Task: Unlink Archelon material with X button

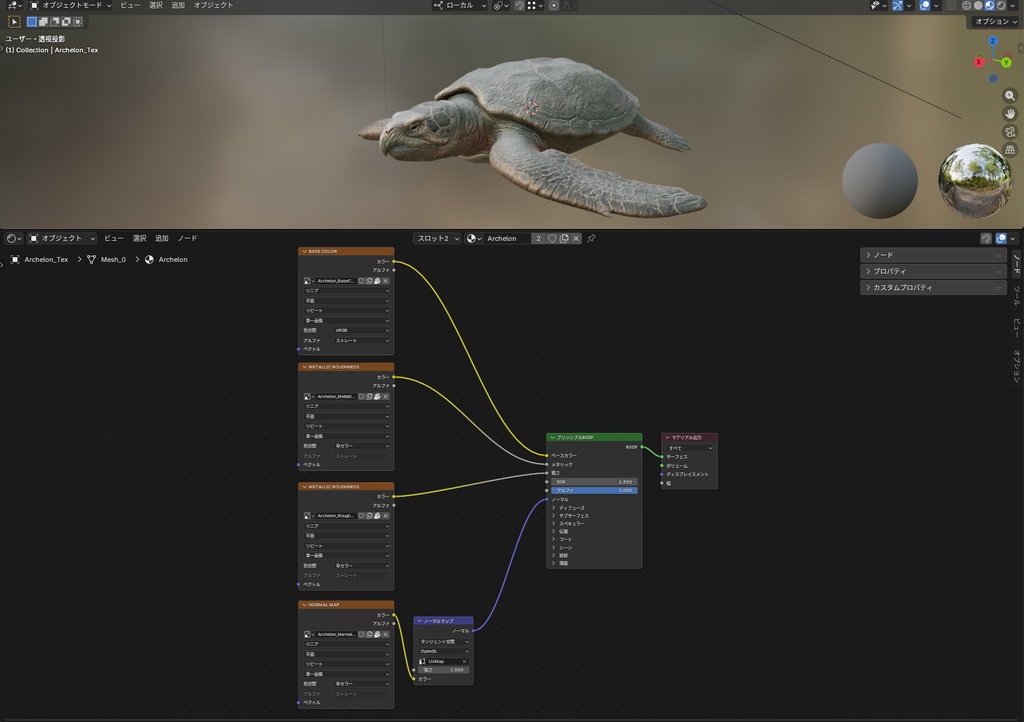Action: [x=576, y=238]
